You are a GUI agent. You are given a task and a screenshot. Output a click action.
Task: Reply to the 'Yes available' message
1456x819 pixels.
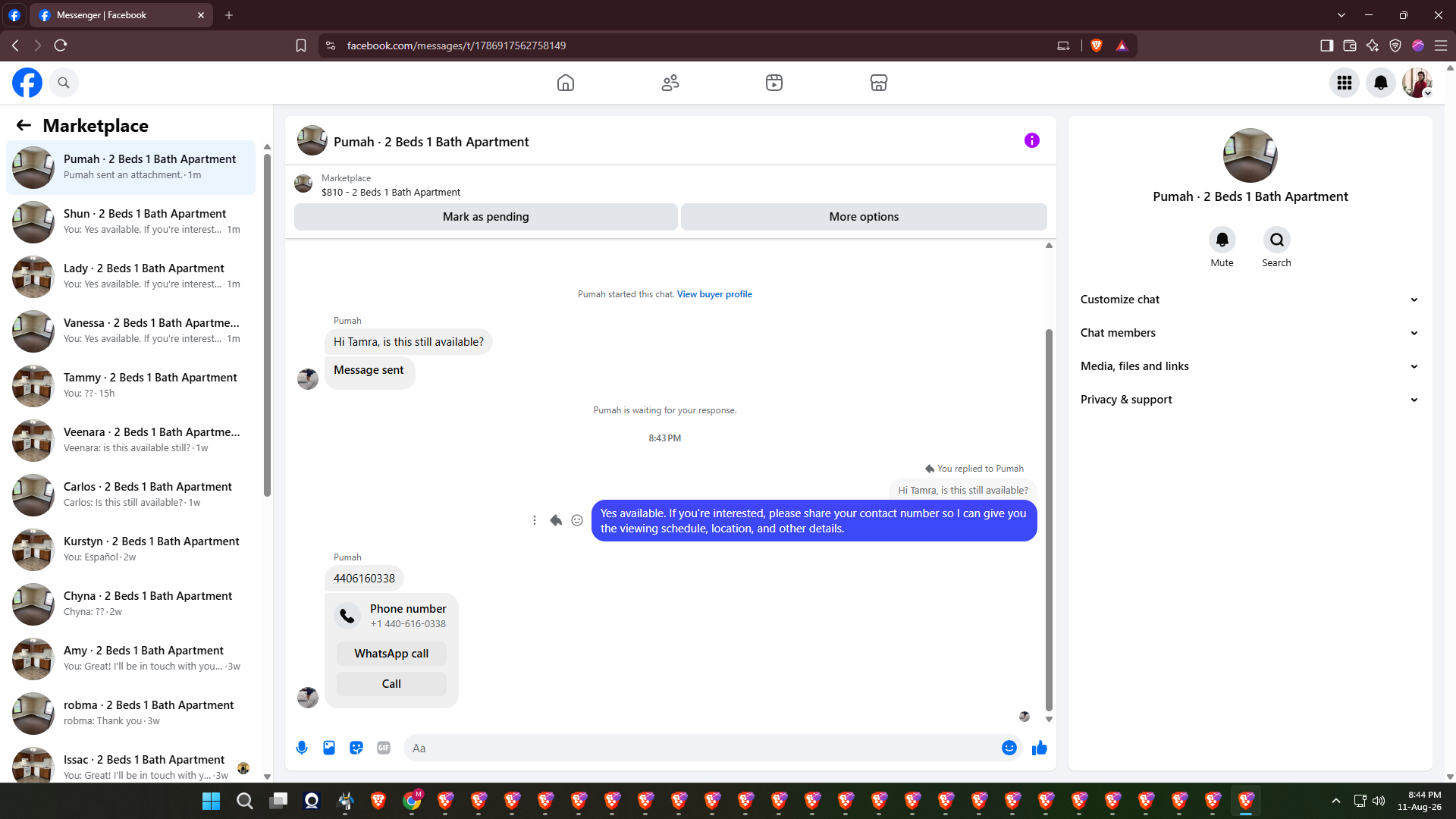556,520
